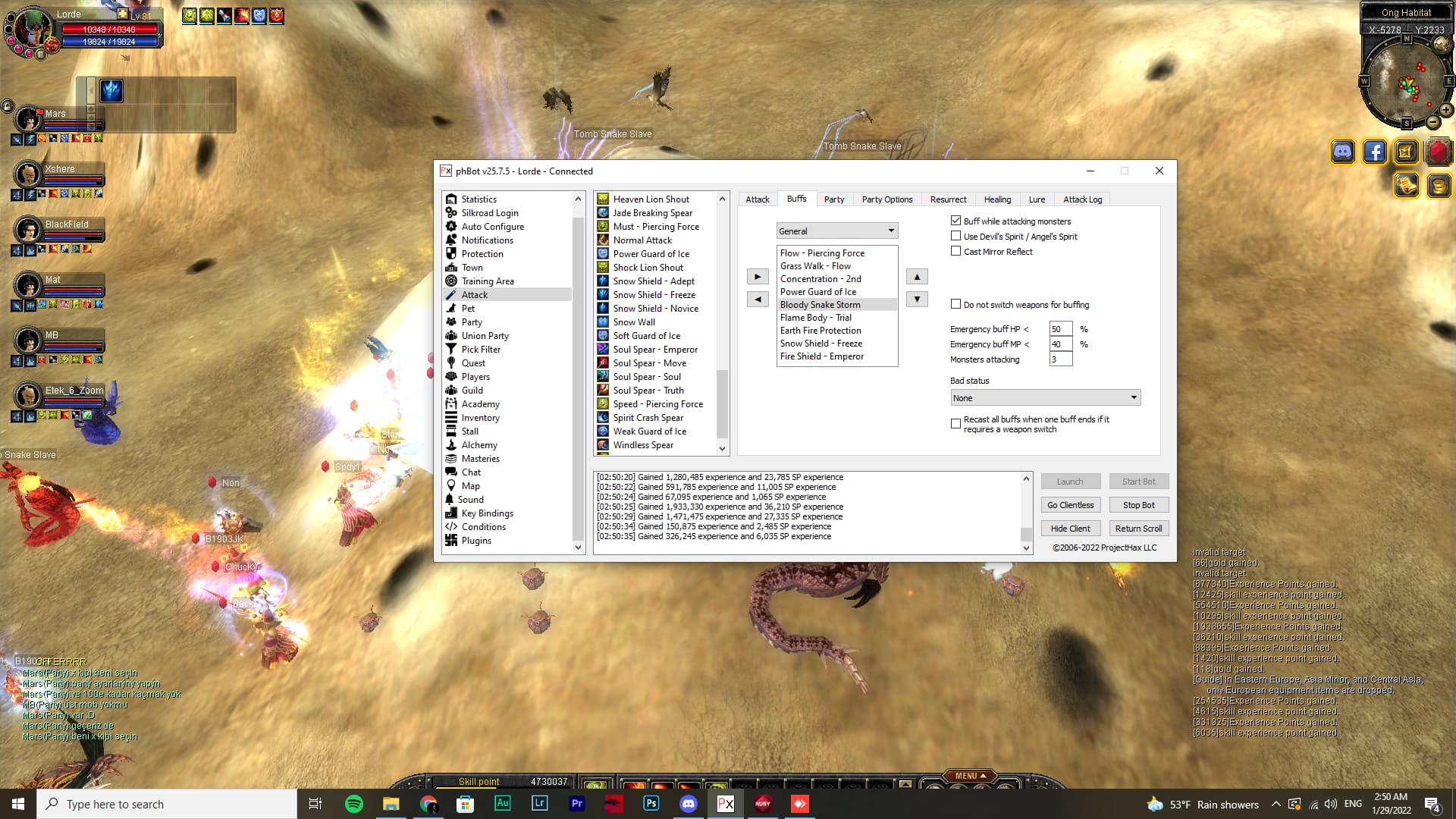Click the Stop Bot button

point(1138,505)
